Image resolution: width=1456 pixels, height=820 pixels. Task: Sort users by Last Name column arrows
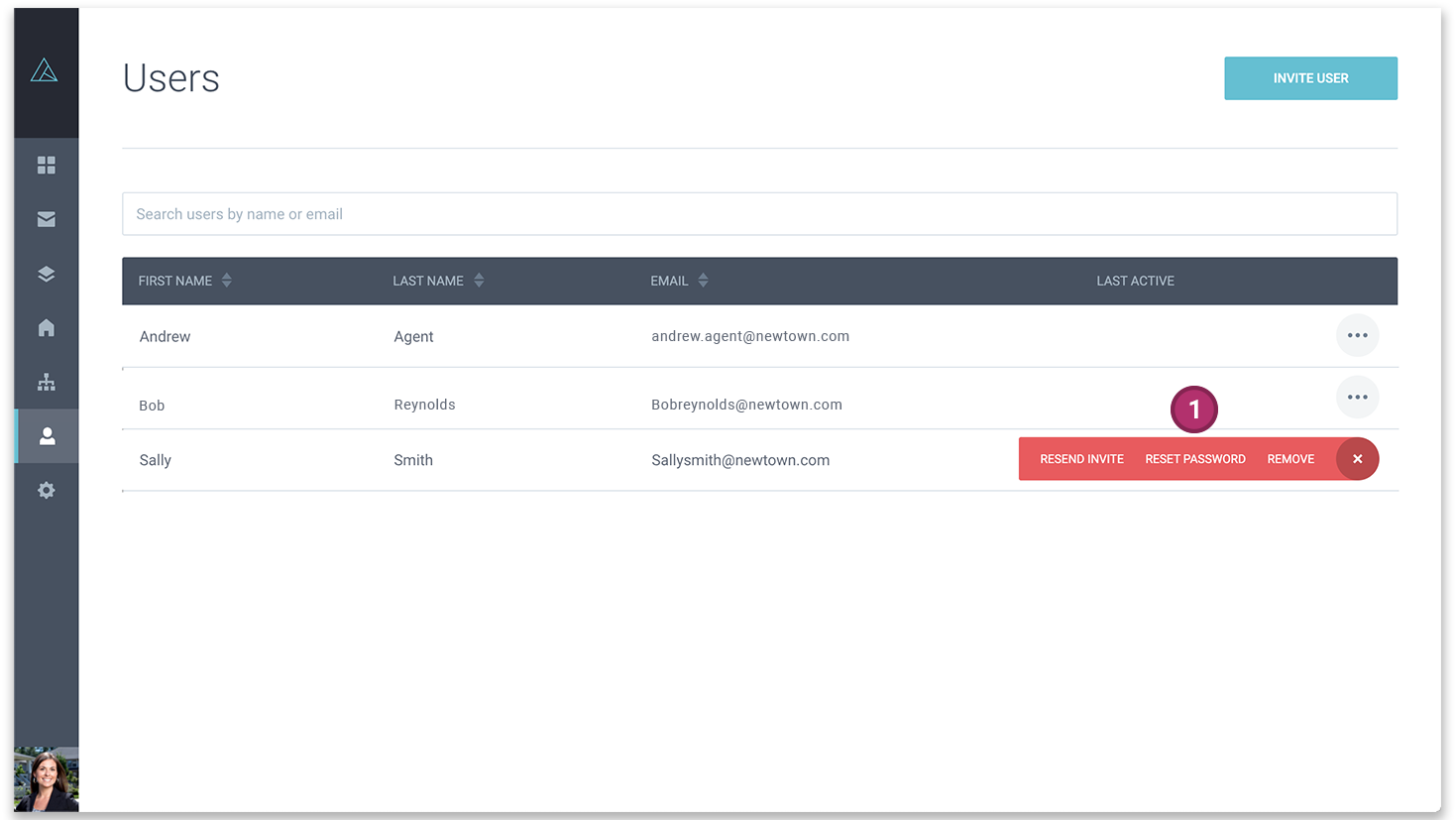479,281
